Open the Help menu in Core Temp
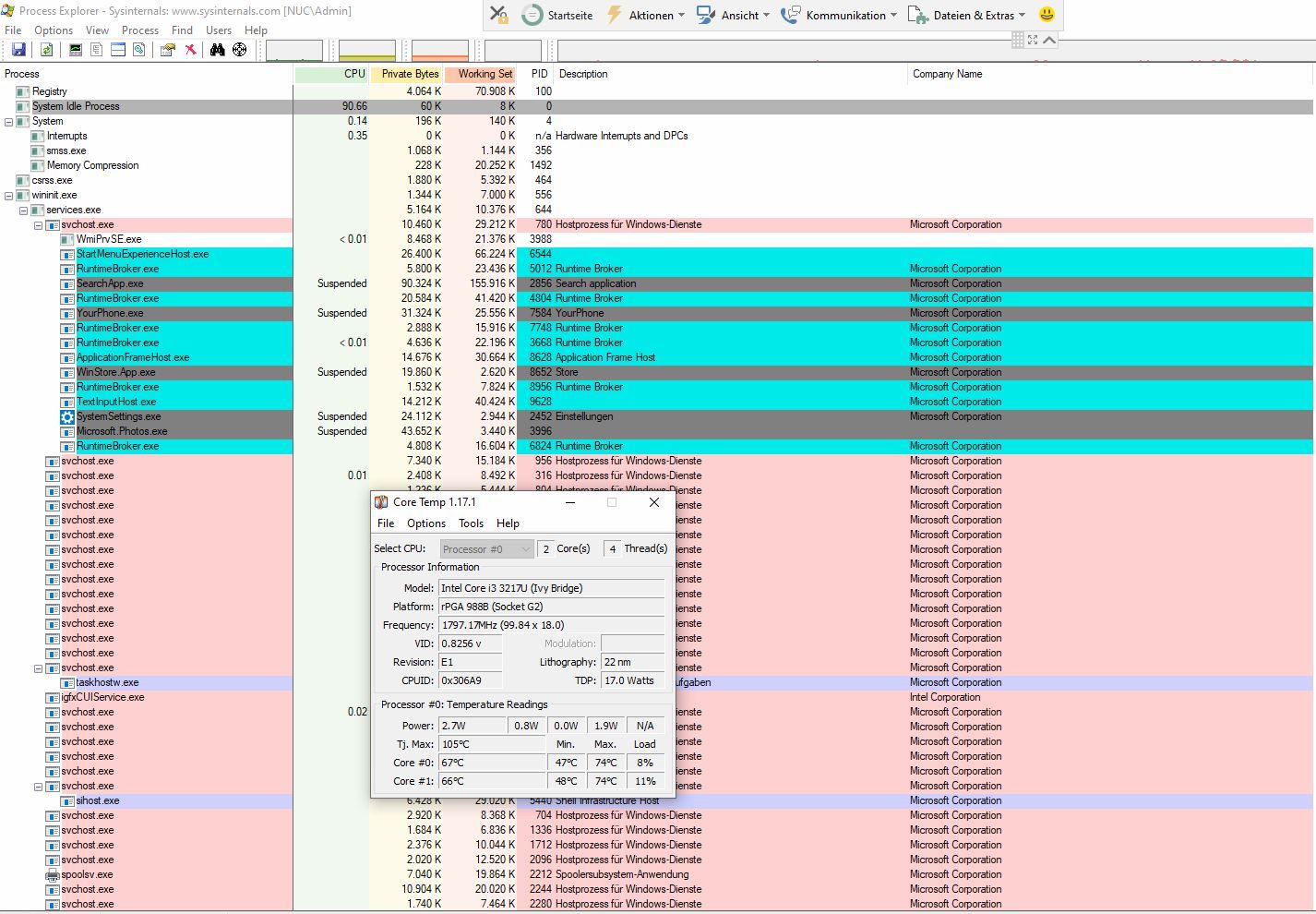 [x=508, y=523]
